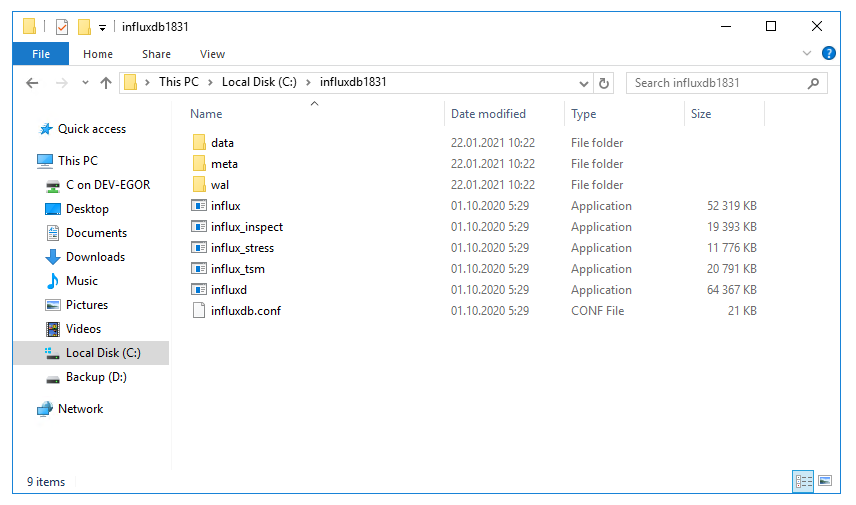
Task: Go back with the Back arrow
Action: pos(32,83)
